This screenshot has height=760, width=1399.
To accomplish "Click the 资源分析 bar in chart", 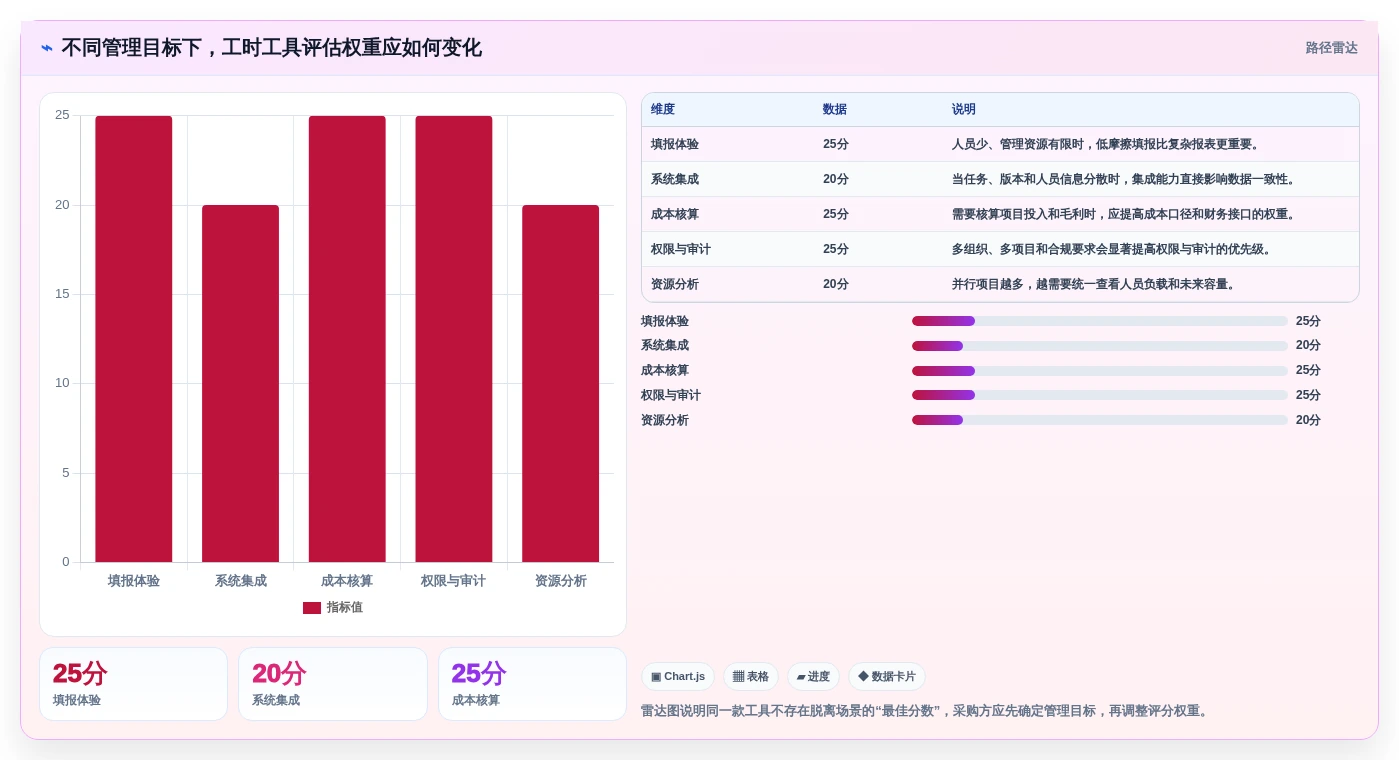I will (560, 384).
